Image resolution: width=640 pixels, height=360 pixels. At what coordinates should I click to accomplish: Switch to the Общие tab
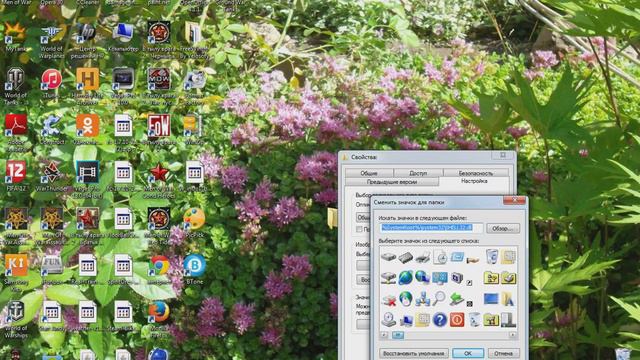[369, 173]
